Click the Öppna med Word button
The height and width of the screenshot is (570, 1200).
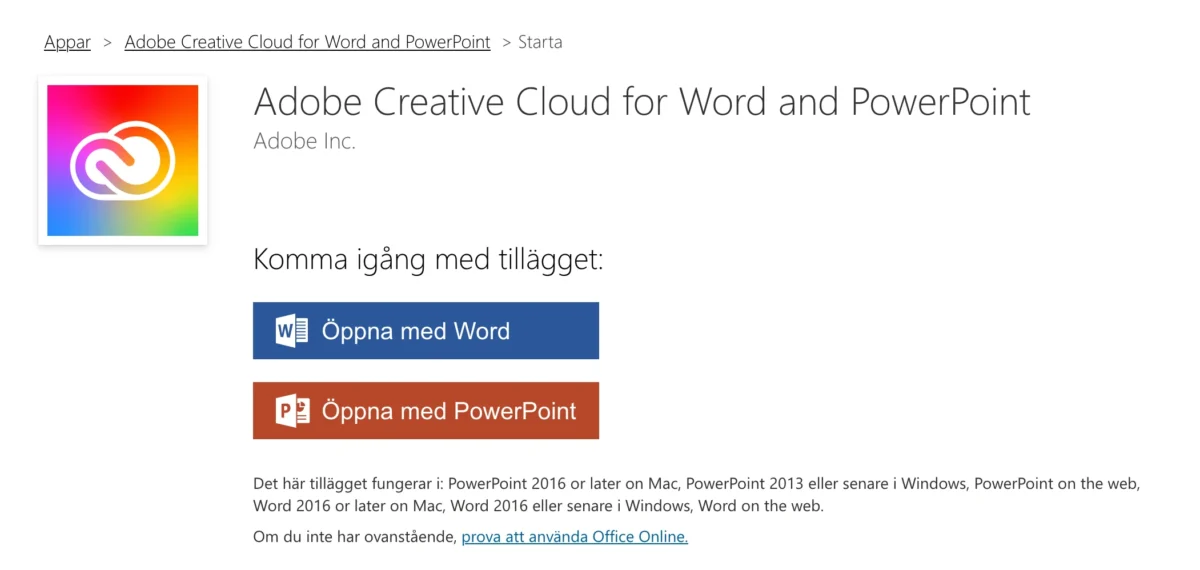[426, 331]
